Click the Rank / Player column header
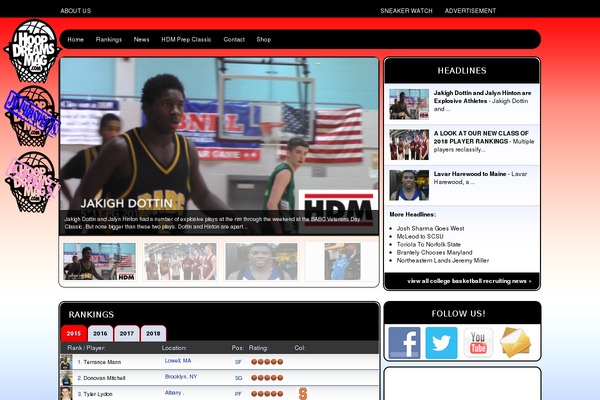The width and height of the screenshot is (600, 400). tap(86, 348)
